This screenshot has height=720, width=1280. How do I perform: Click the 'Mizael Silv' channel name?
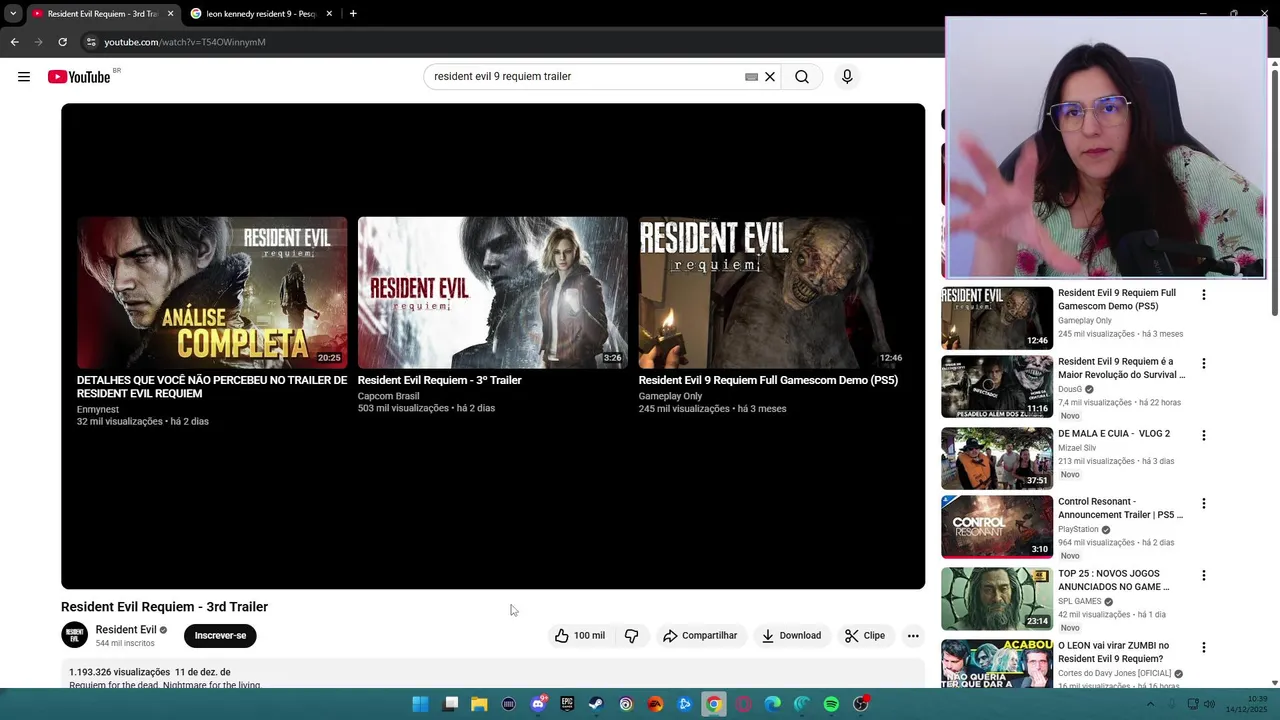tap(1077, 448)
